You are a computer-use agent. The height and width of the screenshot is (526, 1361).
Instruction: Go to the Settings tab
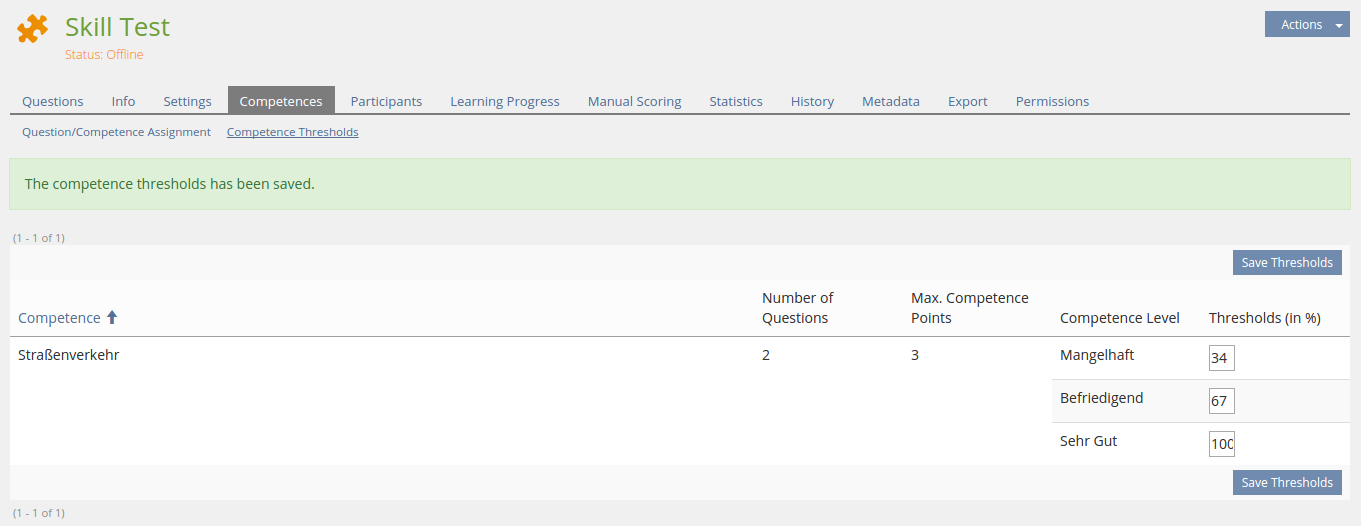point(187,101)
